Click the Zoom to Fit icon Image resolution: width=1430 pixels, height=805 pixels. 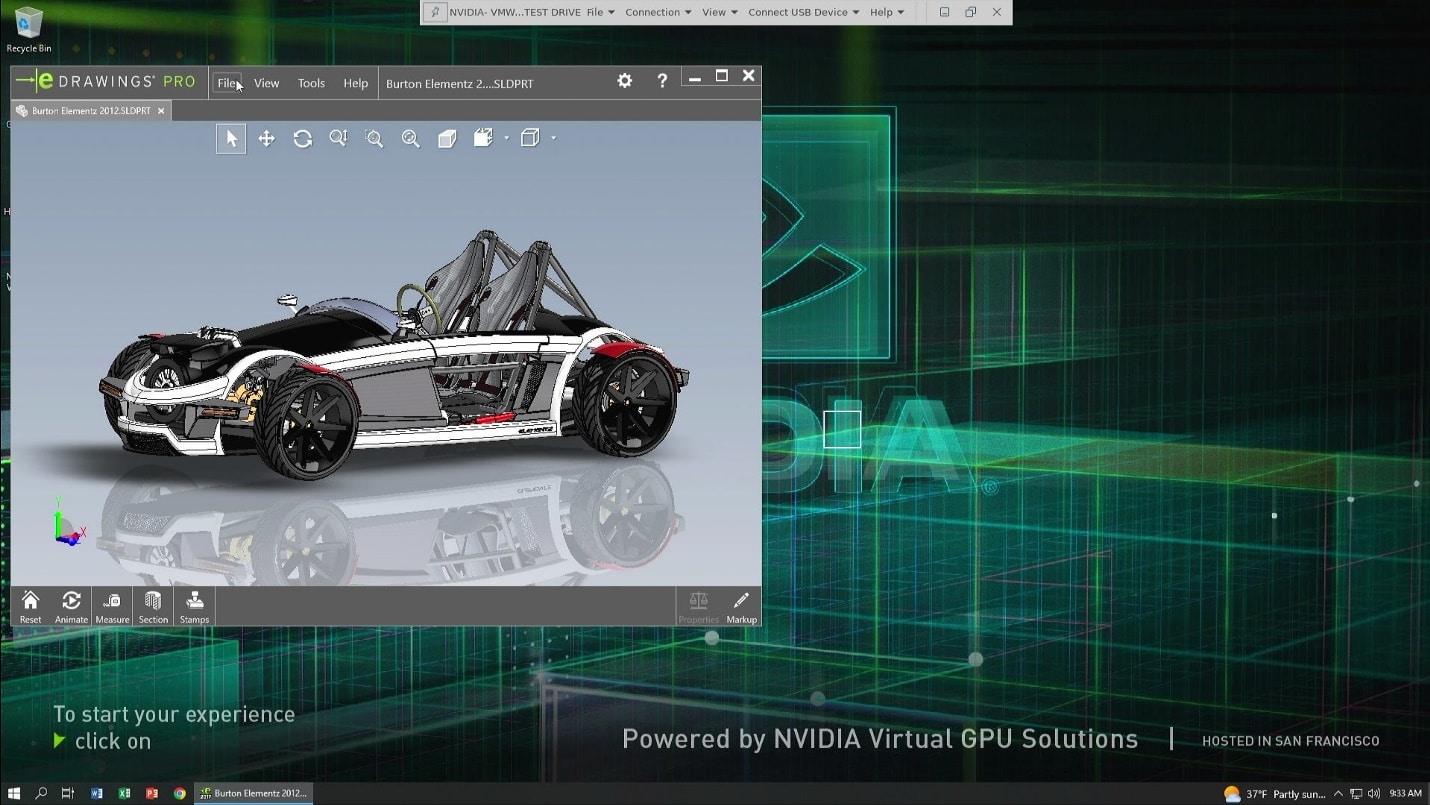(x=410, y=139)
